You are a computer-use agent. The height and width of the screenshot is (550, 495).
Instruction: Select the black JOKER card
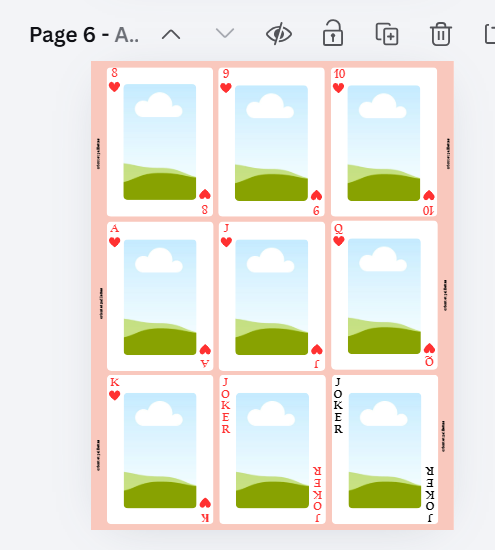(x=384, y=450)
